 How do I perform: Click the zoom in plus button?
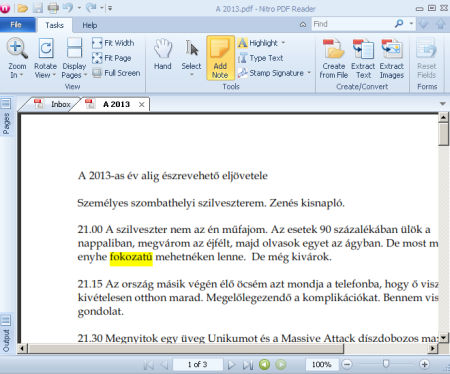coord(424,364)
